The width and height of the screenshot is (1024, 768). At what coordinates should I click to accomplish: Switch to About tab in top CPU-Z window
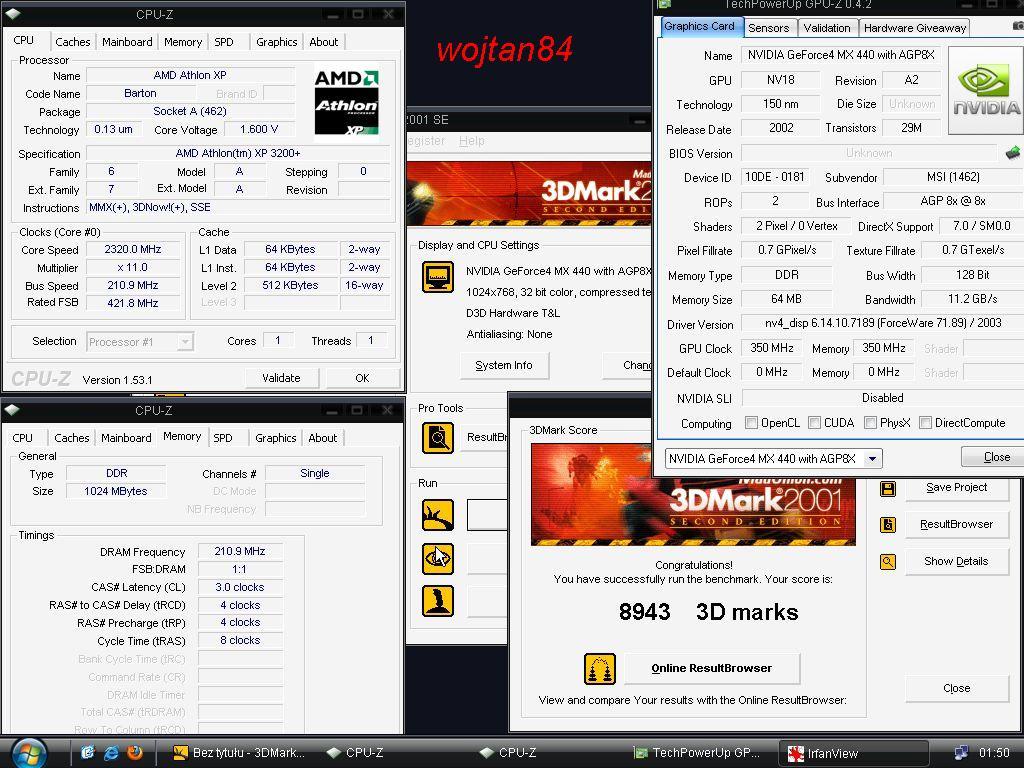coord(323,42)
